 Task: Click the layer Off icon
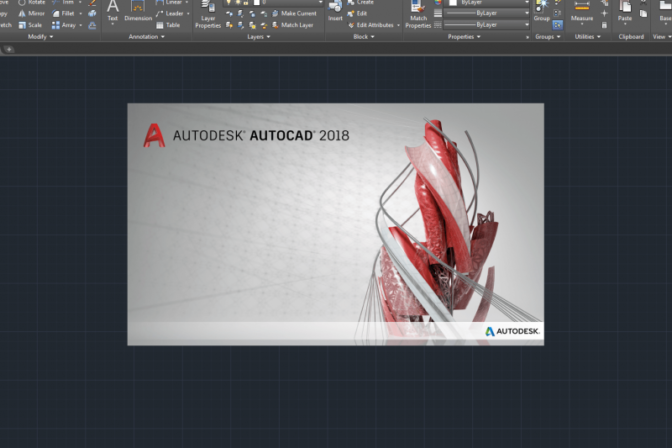[x=229, y=14]
